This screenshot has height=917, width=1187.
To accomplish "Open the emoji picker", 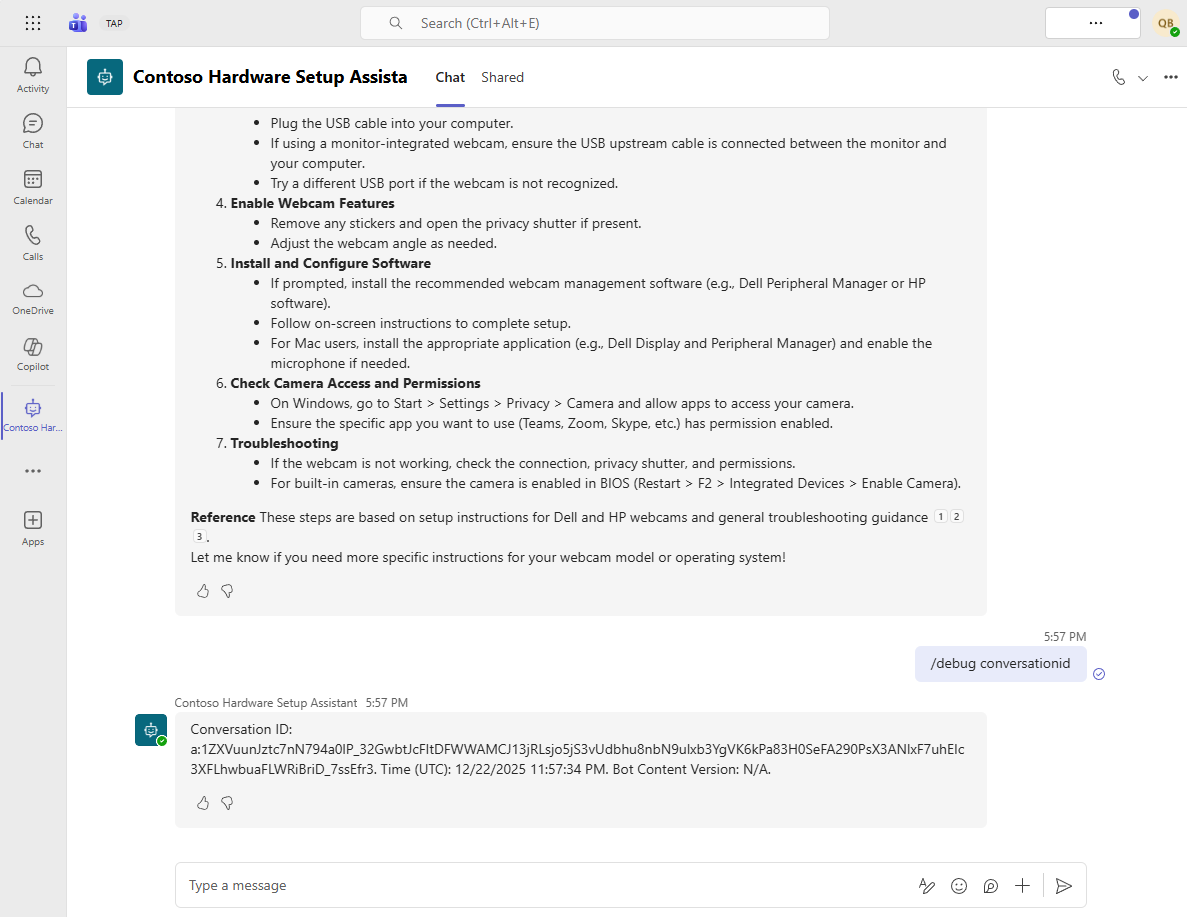I will (x=958, y=886).
